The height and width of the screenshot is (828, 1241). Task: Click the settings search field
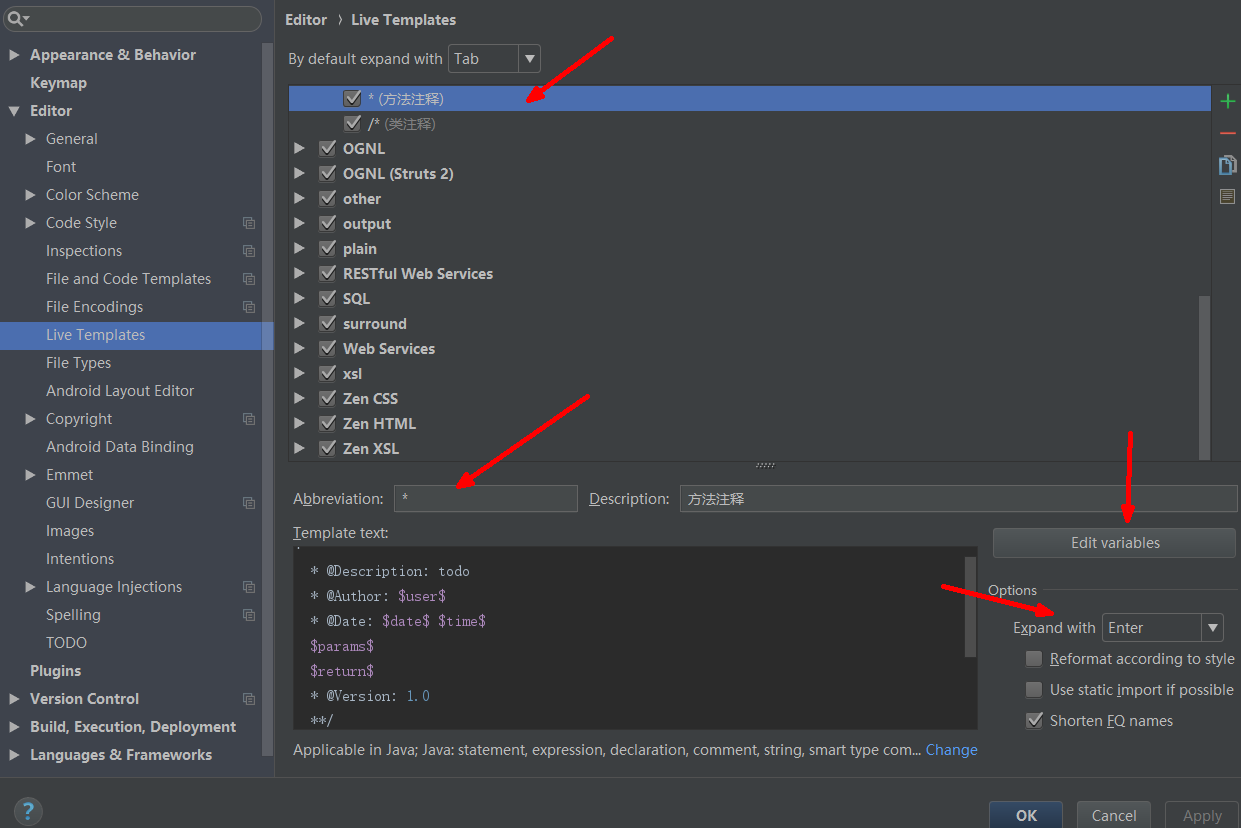point(132,19)
